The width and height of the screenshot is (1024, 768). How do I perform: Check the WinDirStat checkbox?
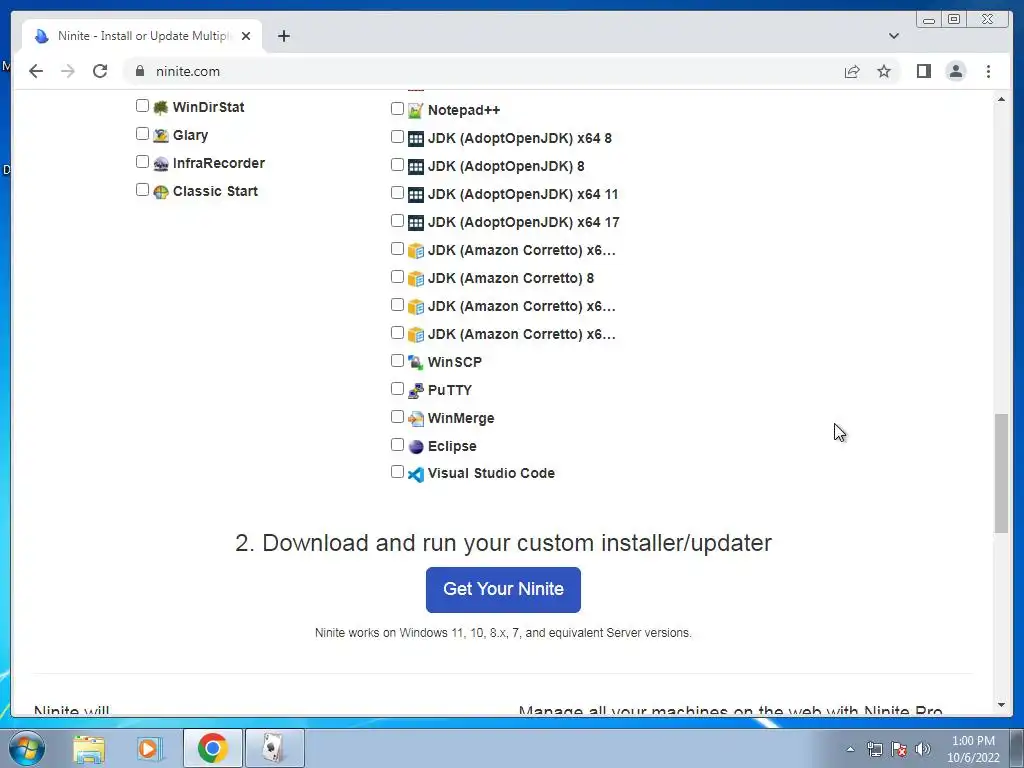(x=142, y=106)
